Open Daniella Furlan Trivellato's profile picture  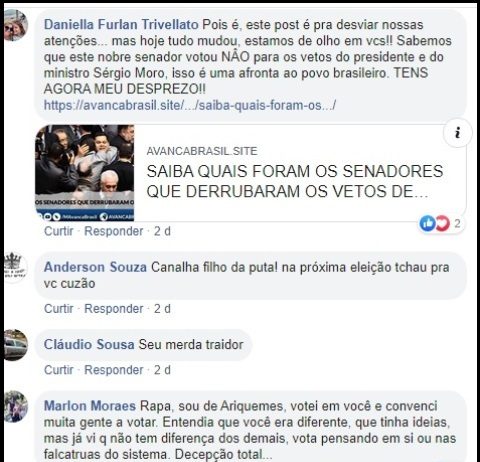16,25
